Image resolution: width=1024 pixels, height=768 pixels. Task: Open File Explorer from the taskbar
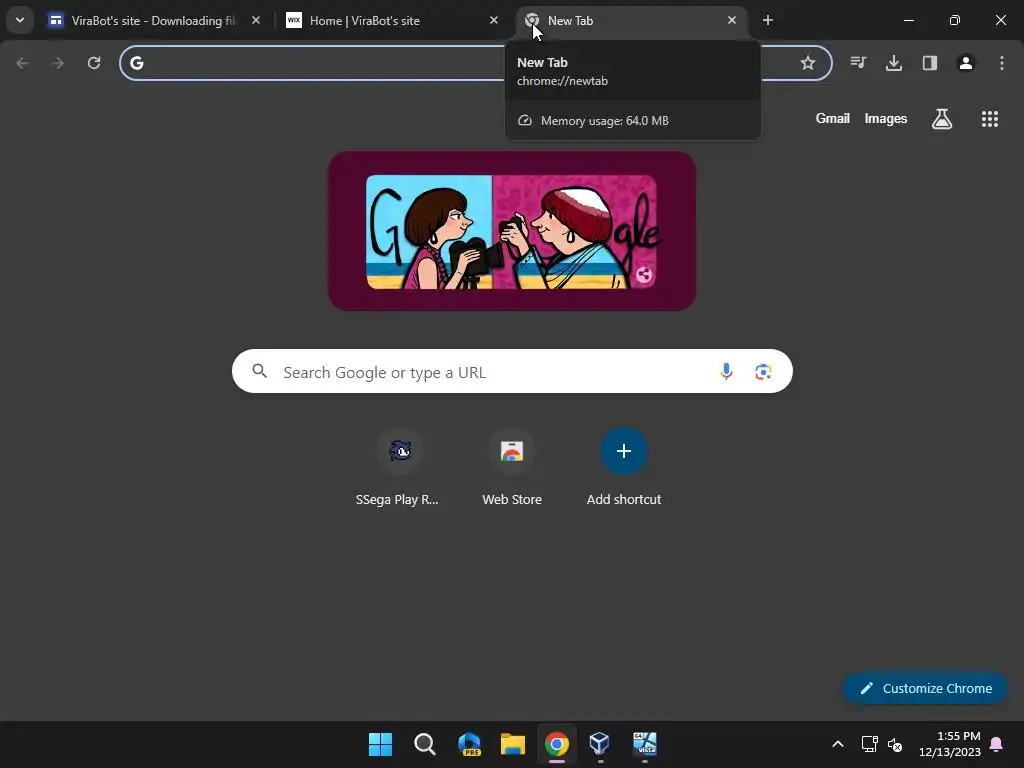coord(513,744)
